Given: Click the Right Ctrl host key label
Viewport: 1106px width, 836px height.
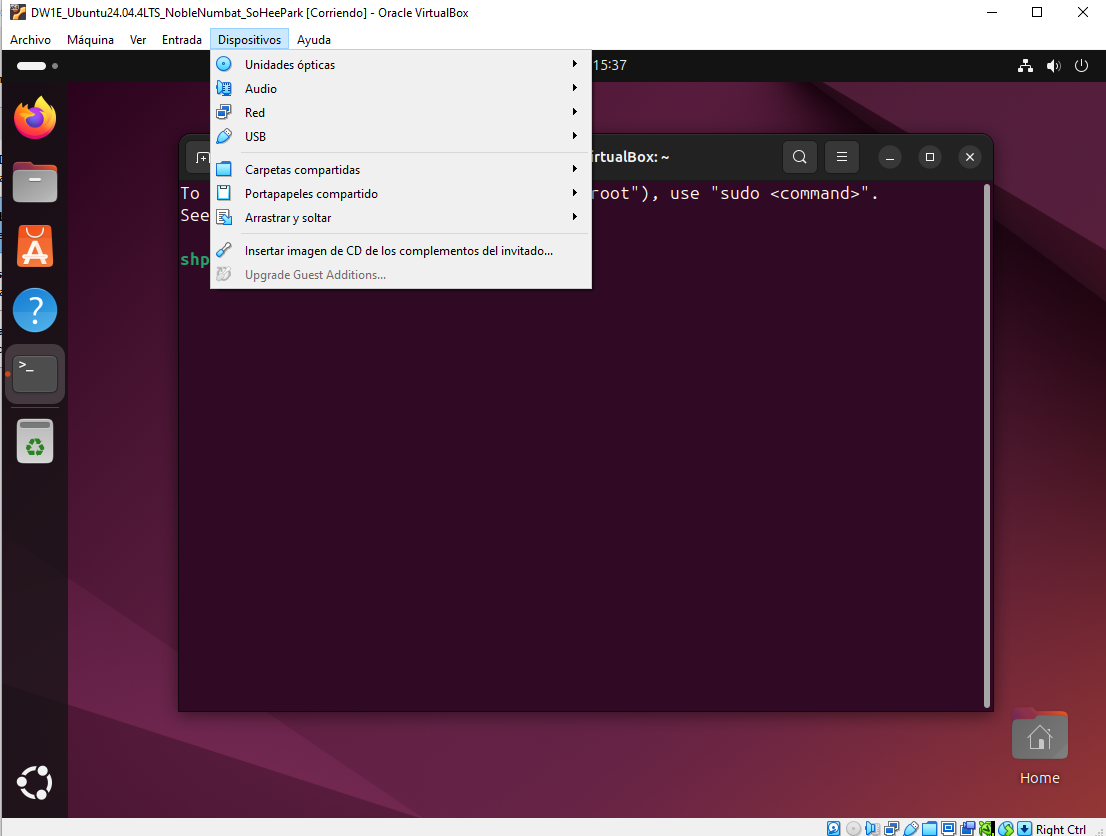Looking at the screenshot, I should click(1060, 829).
